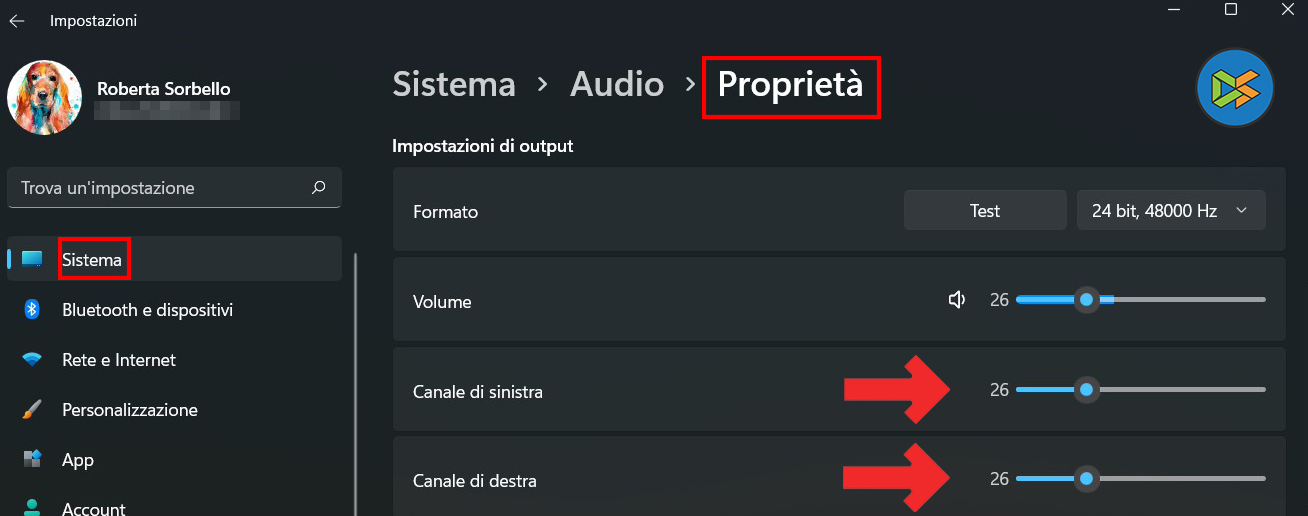Click the Account person icon

tap(32, 508)
